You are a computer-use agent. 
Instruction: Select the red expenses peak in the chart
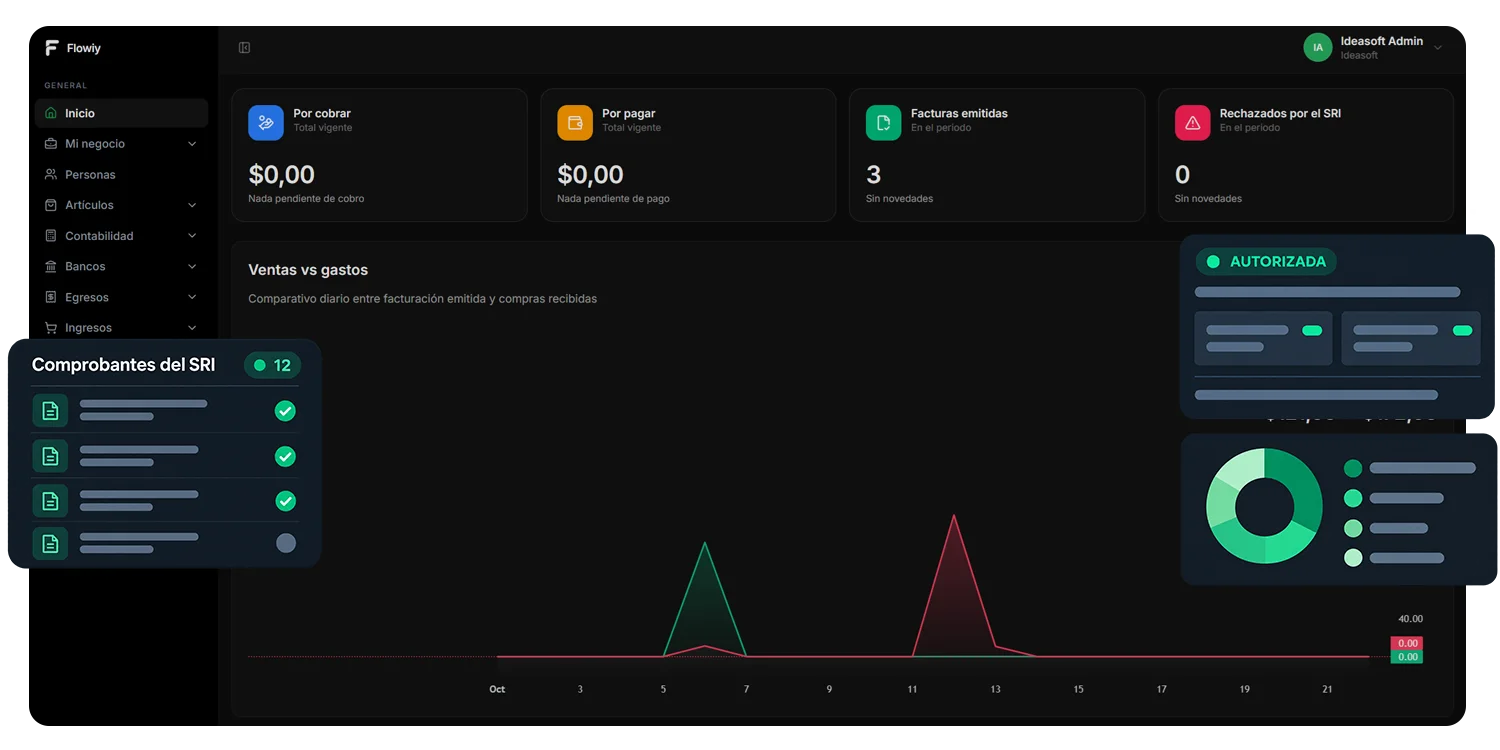pyautogui.click(x=954, y=517)
